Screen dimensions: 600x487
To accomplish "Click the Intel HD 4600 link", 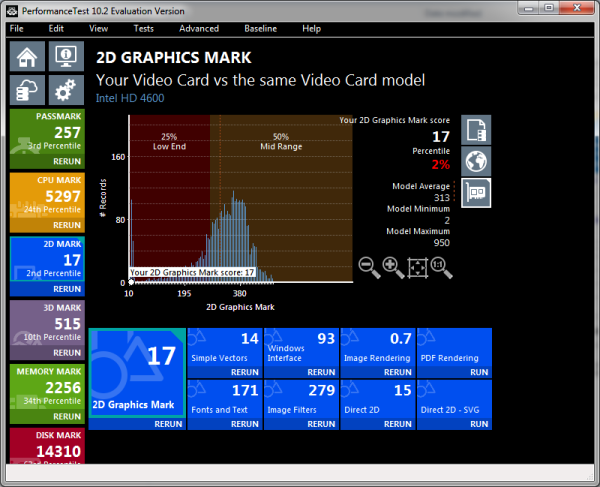I will click(x=130, y=98).
